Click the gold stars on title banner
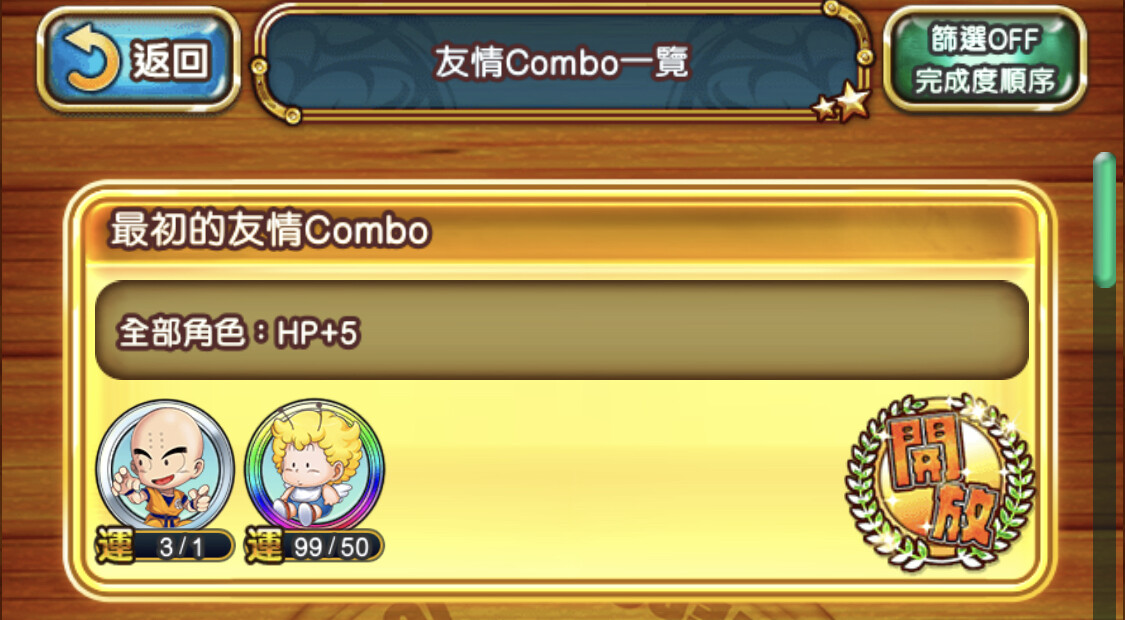 coord(841,101)
